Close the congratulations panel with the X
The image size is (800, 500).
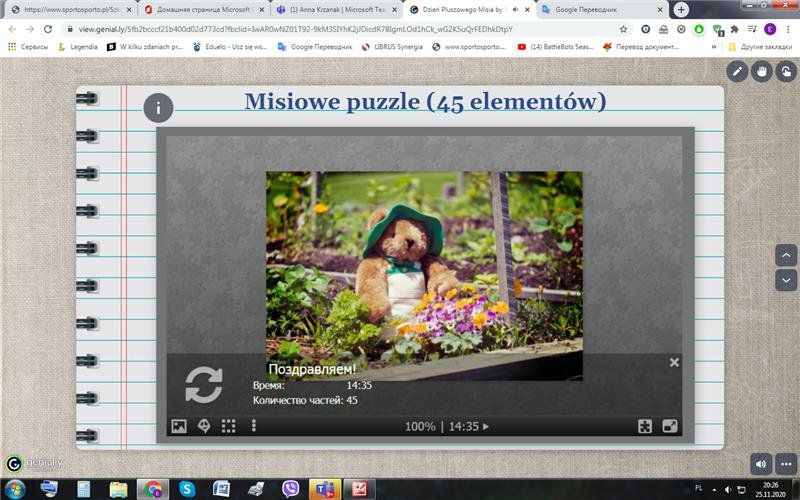coord(674,362)
